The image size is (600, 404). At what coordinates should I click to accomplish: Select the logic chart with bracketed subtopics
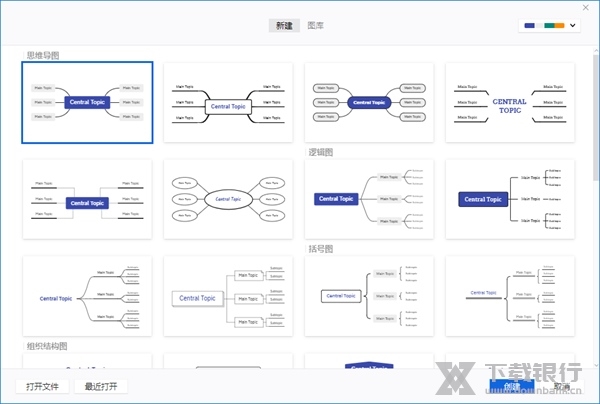[x=510, y=199]
